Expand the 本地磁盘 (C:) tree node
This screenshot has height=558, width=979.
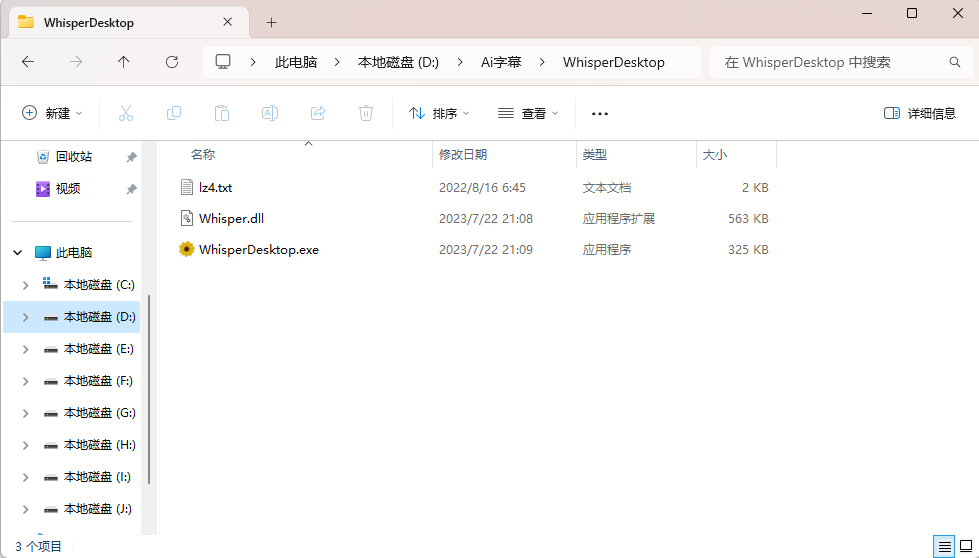point(26,285)
